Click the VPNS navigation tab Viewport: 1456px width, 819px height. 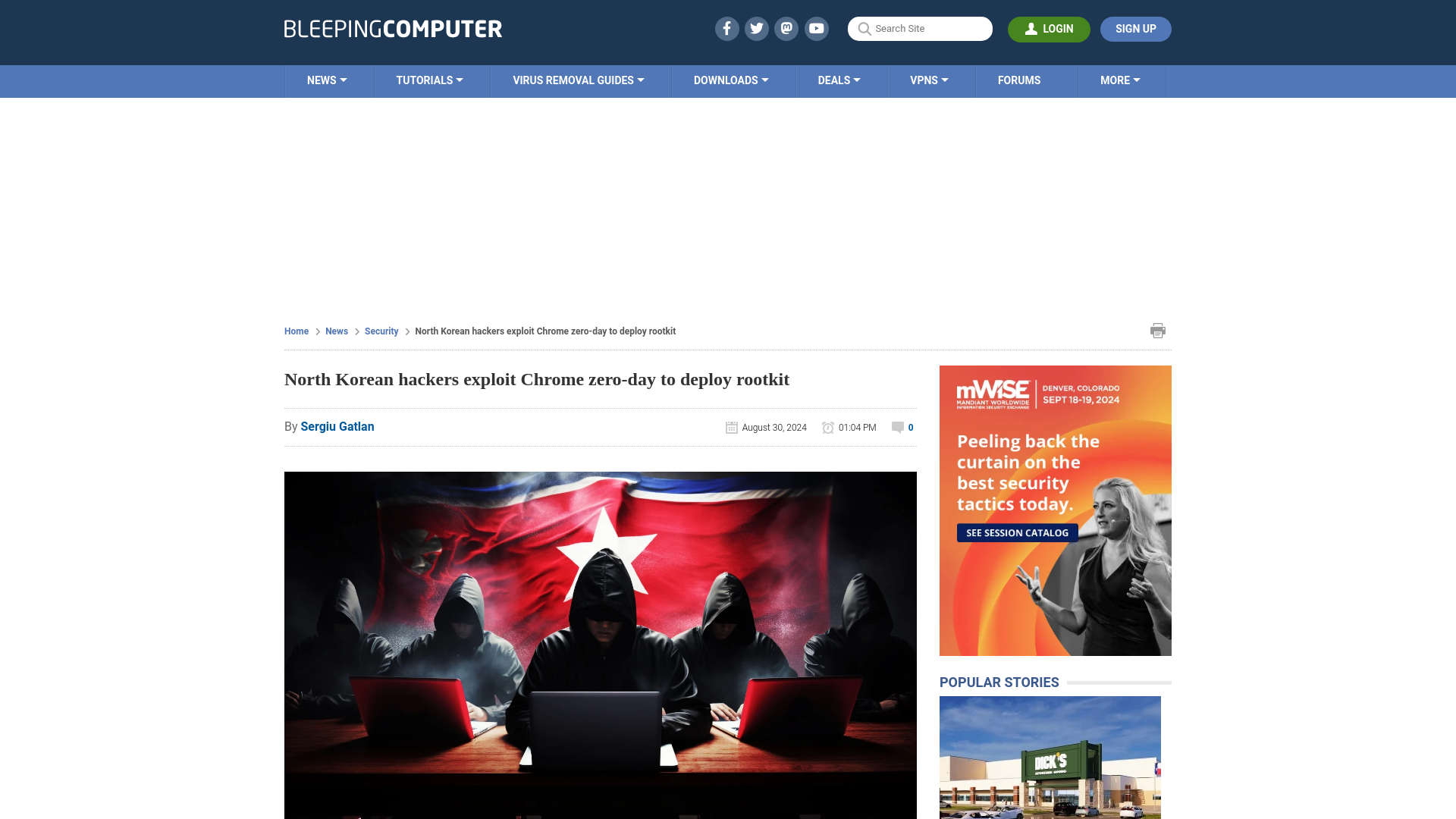click(x=929, y=81)
